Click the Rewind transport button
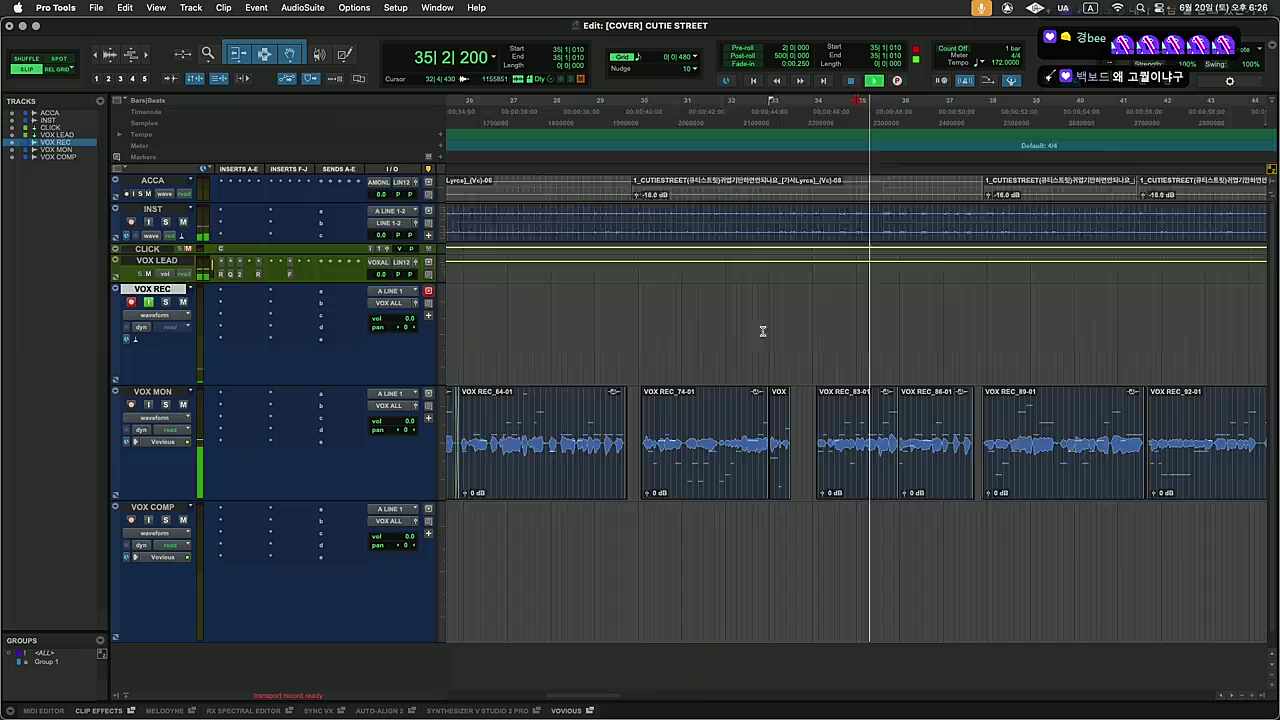 (777, 81)
